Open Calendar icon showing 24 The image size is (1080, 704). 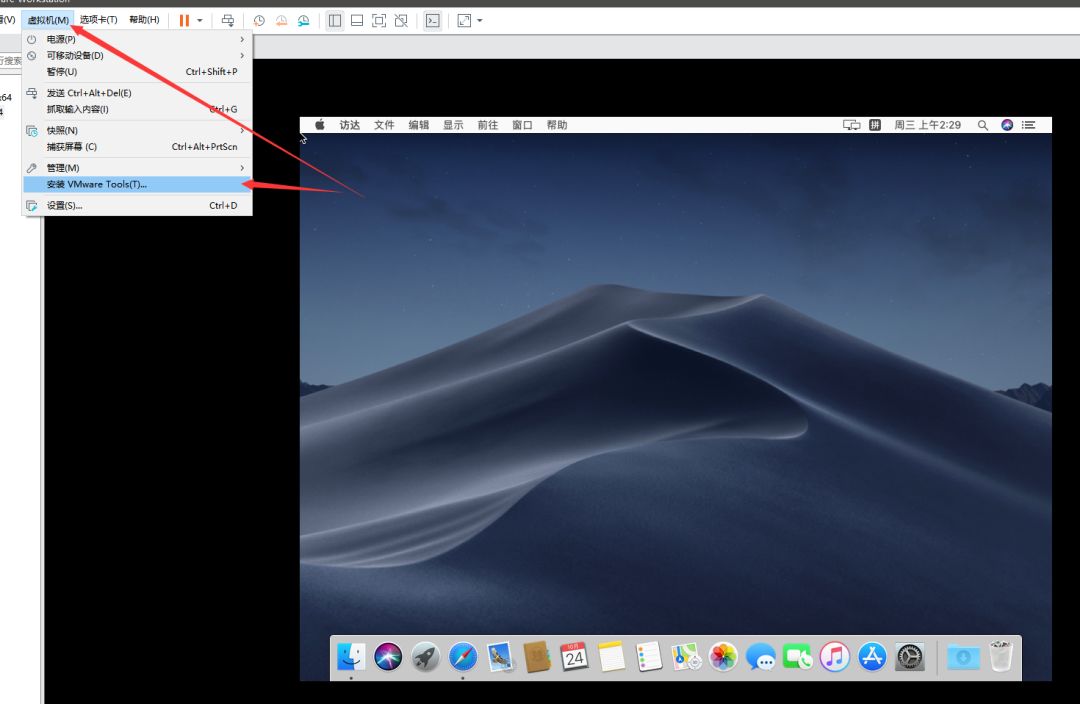(574, 656)
